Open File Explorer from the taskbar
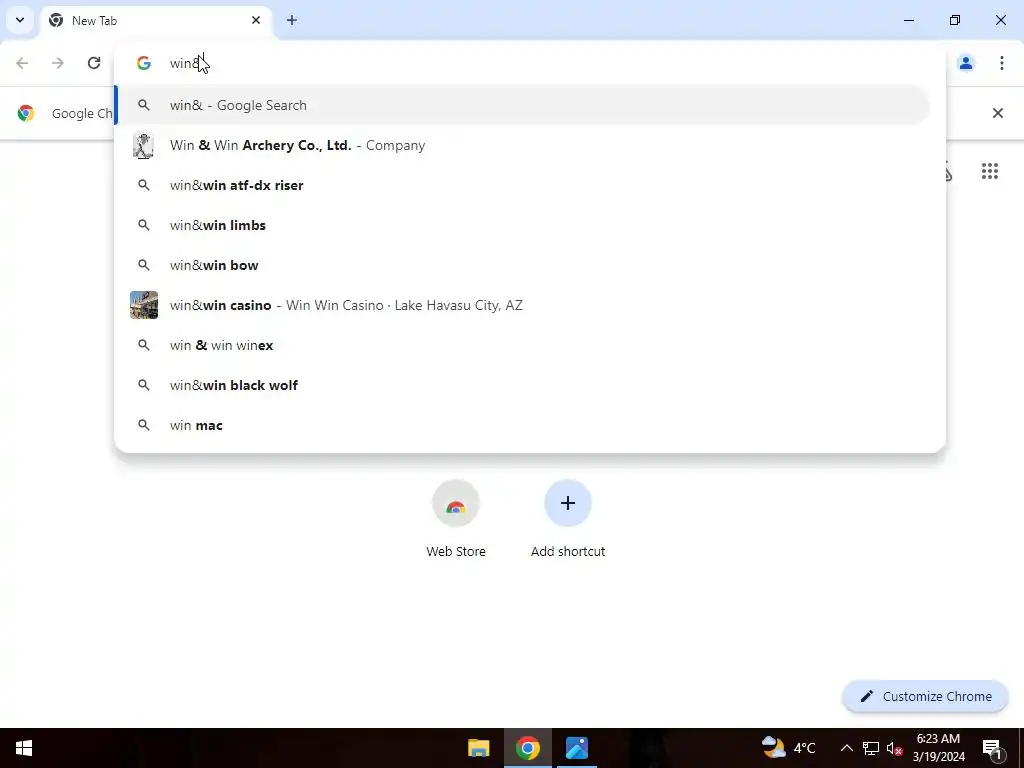Screen dimensions: 1024x768 point(479,748)
